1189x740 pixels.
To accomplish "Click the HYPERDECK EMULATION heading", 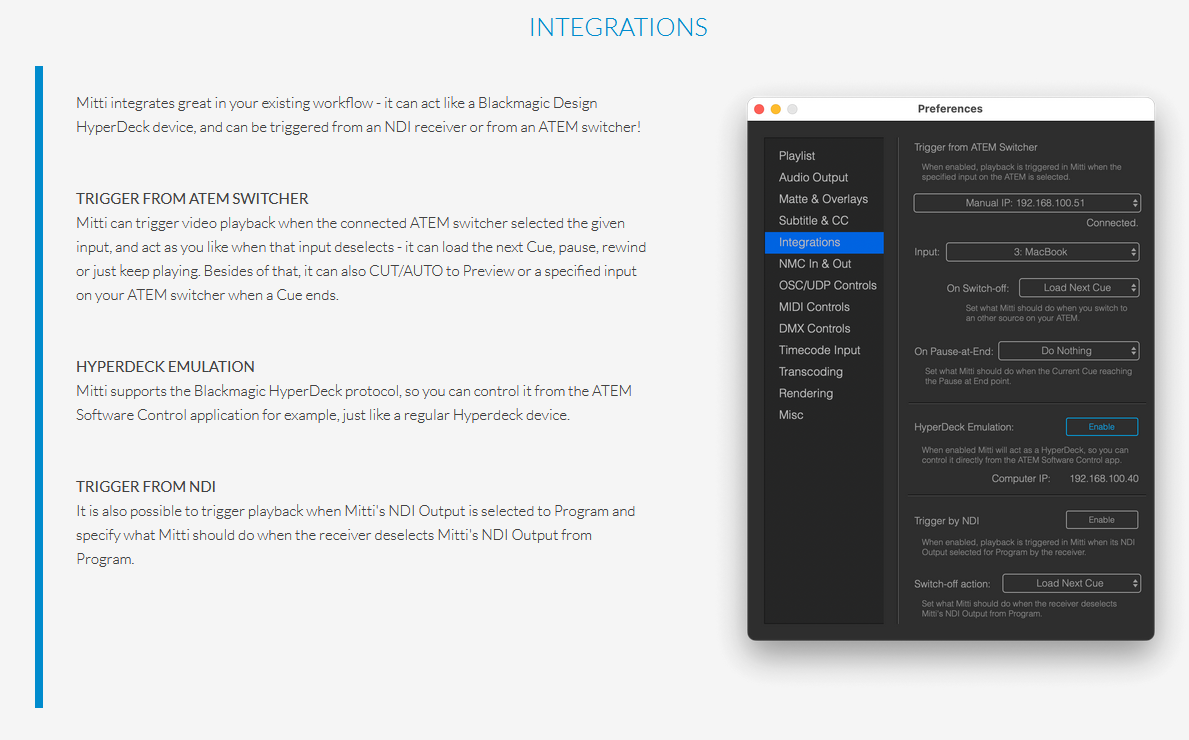I will click(165, 367).
